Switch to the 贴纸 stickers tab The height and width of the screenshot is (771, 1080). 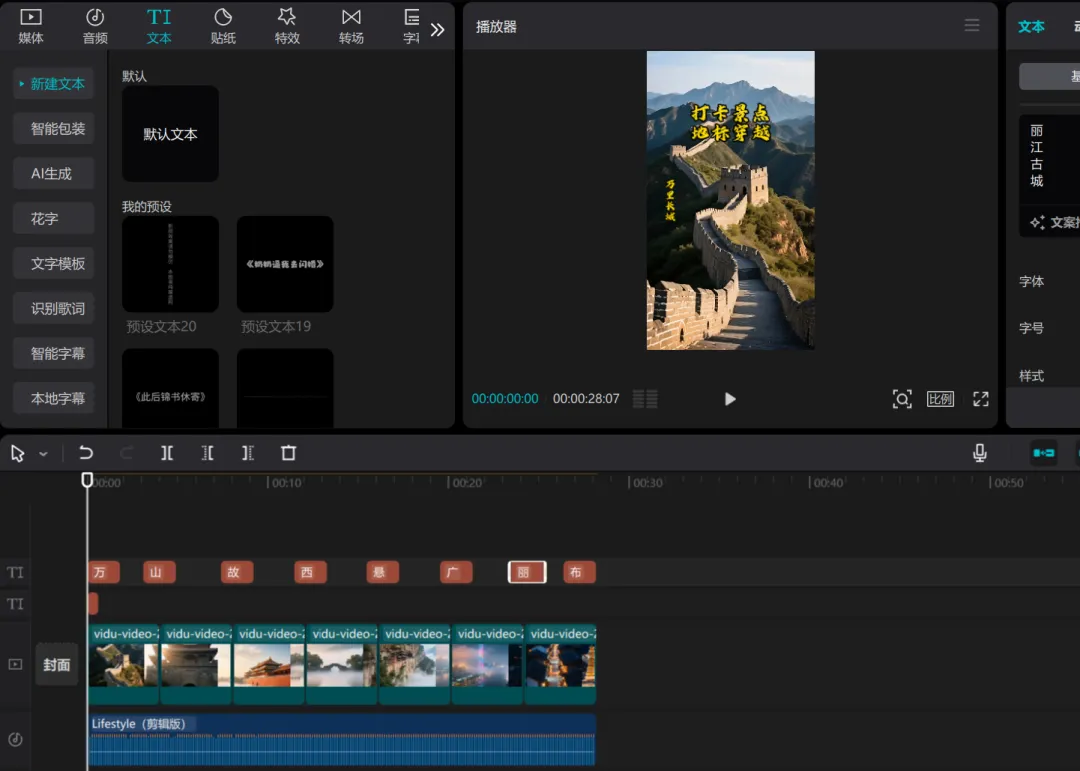coord(223,26)
